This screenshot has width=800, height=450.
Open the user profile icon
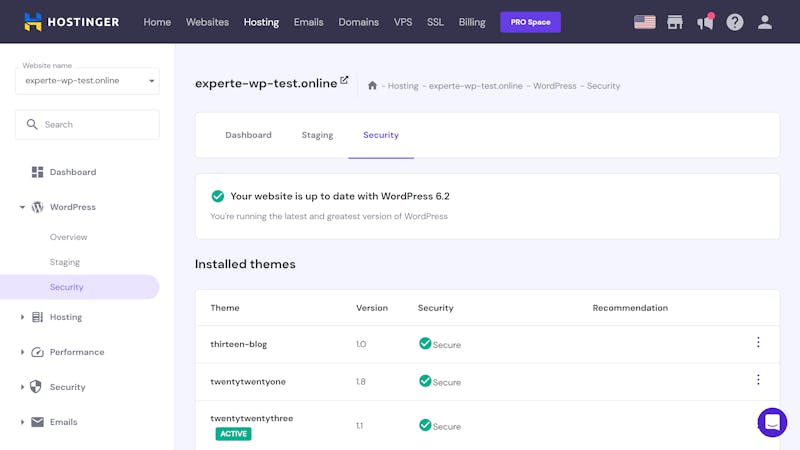pyautogui.click(x=764, y=22)
